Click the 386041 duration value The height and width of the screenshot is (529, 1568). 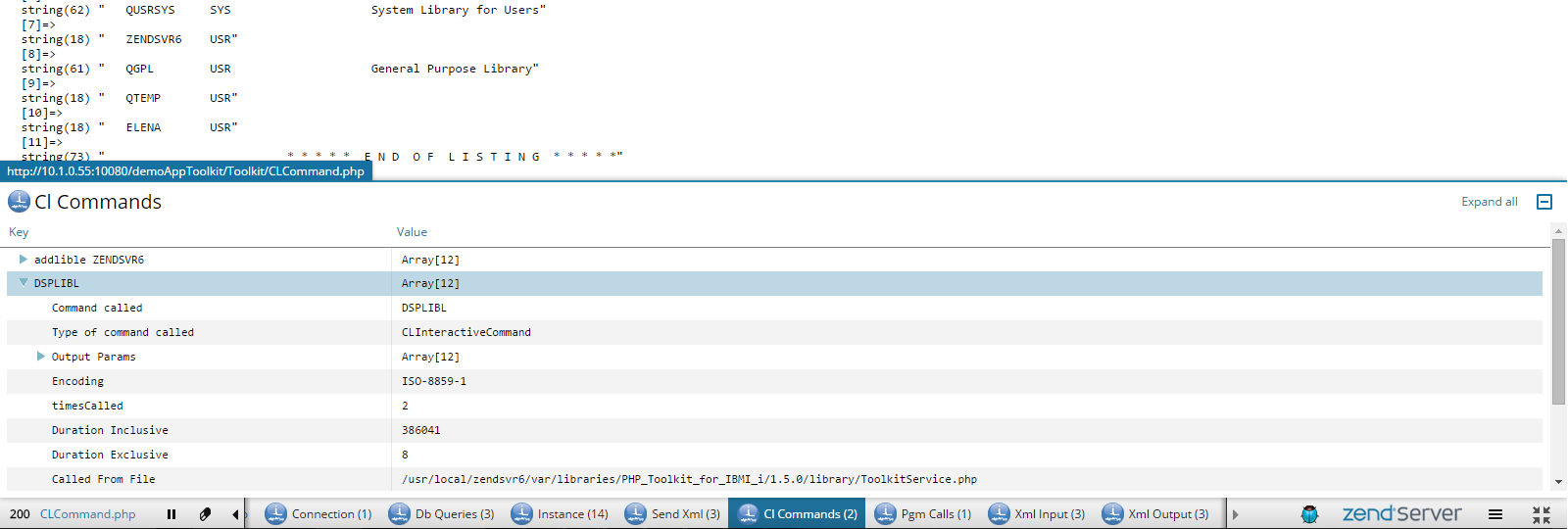point(421,430)
